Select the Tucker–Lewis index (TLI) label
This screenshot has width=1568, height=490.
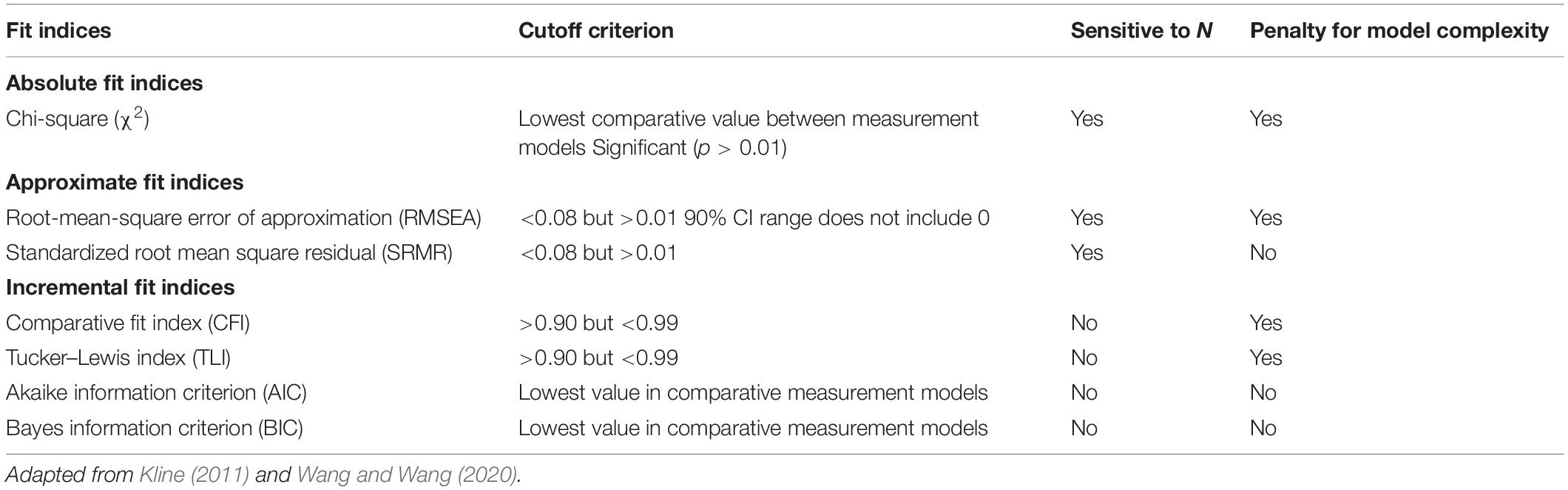point(118,358)
